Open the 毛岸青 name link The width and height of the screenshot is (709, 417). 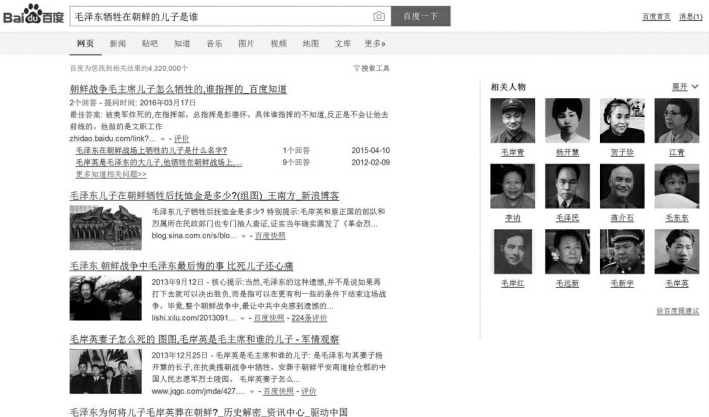(x=512, y=153)
